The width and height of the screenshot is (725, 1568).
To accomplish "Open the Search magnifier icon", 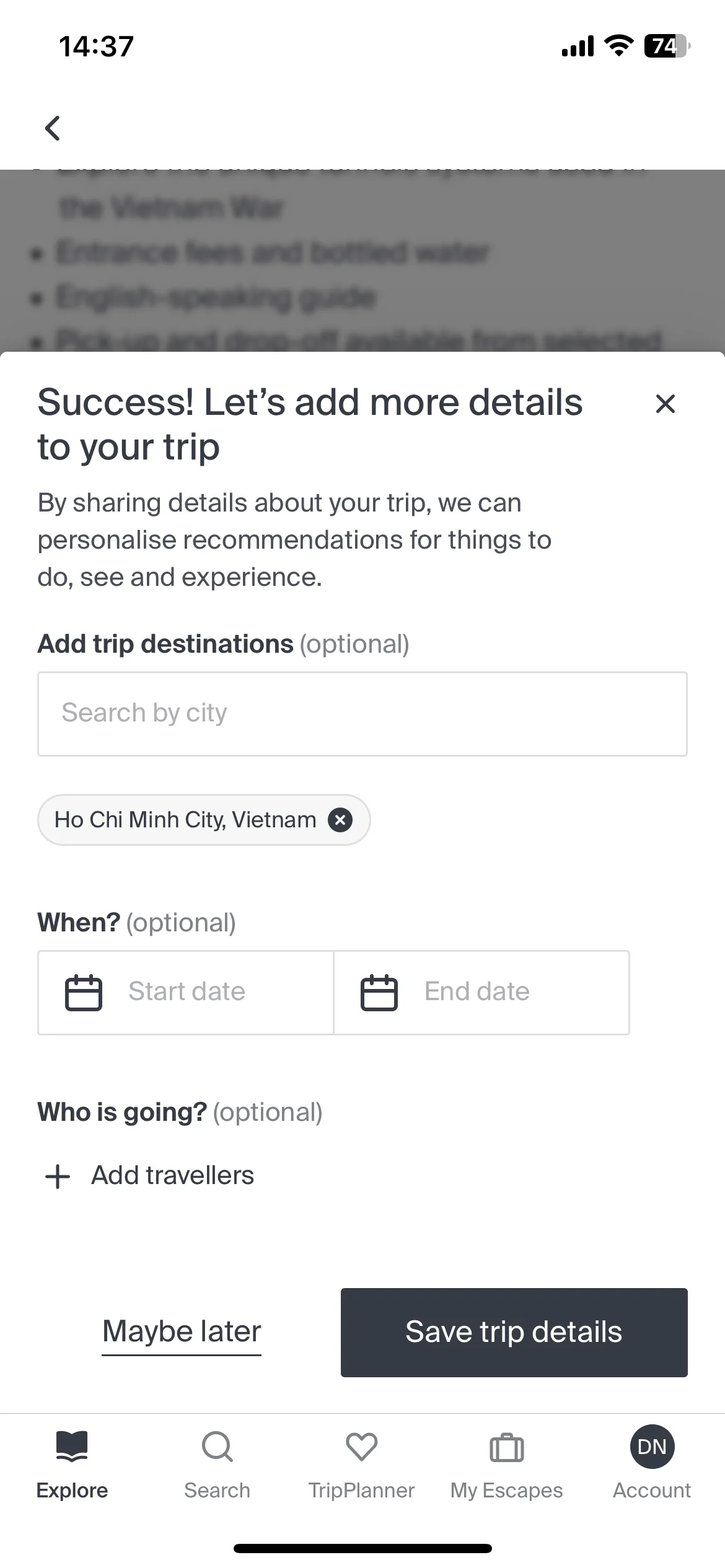I will pyautogui.click(x=217, y=1447).
